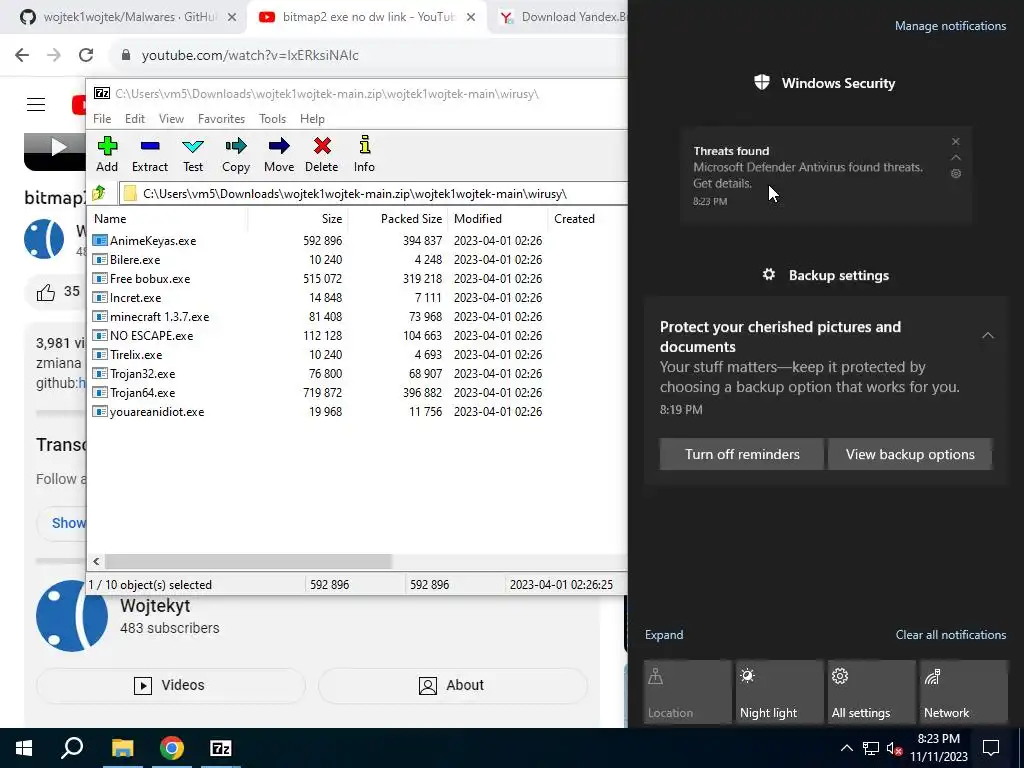Dismiss the Threats found notification
This screenshot has width=1024, height=768.
[x=955, y=142]
